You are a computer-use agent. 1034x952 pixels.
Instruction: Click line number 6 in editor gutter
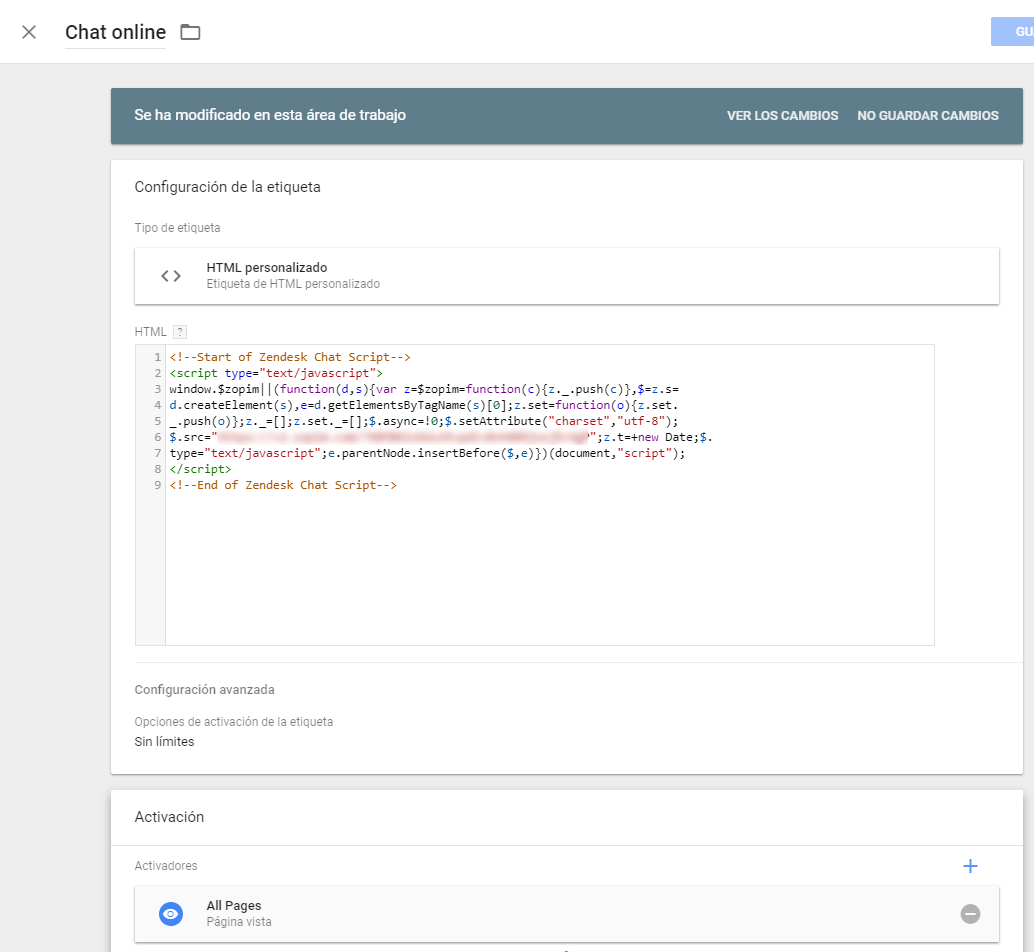[x=158, y=437]
